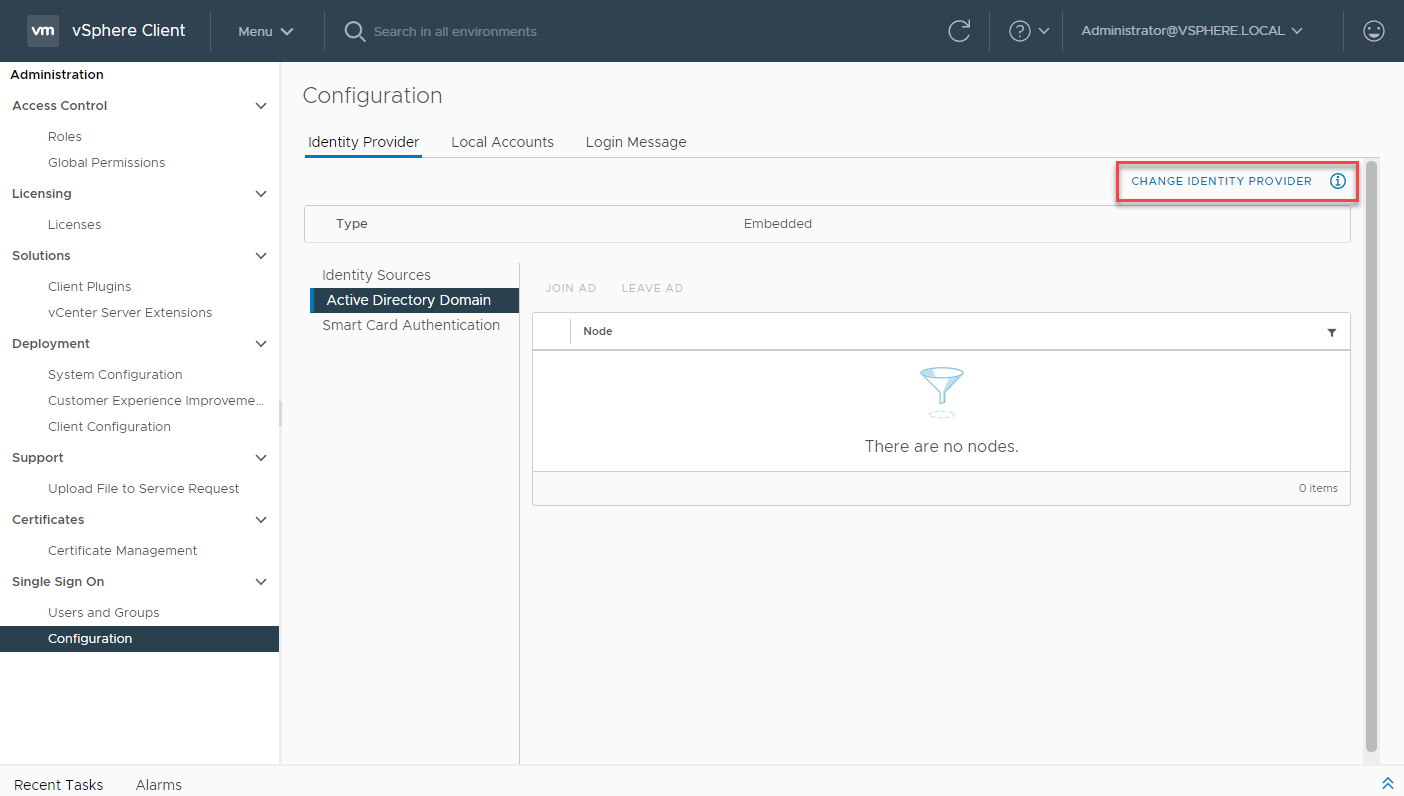Open vCenter Server Extensions
1404x796 pixels.
(x=130, y=313)
